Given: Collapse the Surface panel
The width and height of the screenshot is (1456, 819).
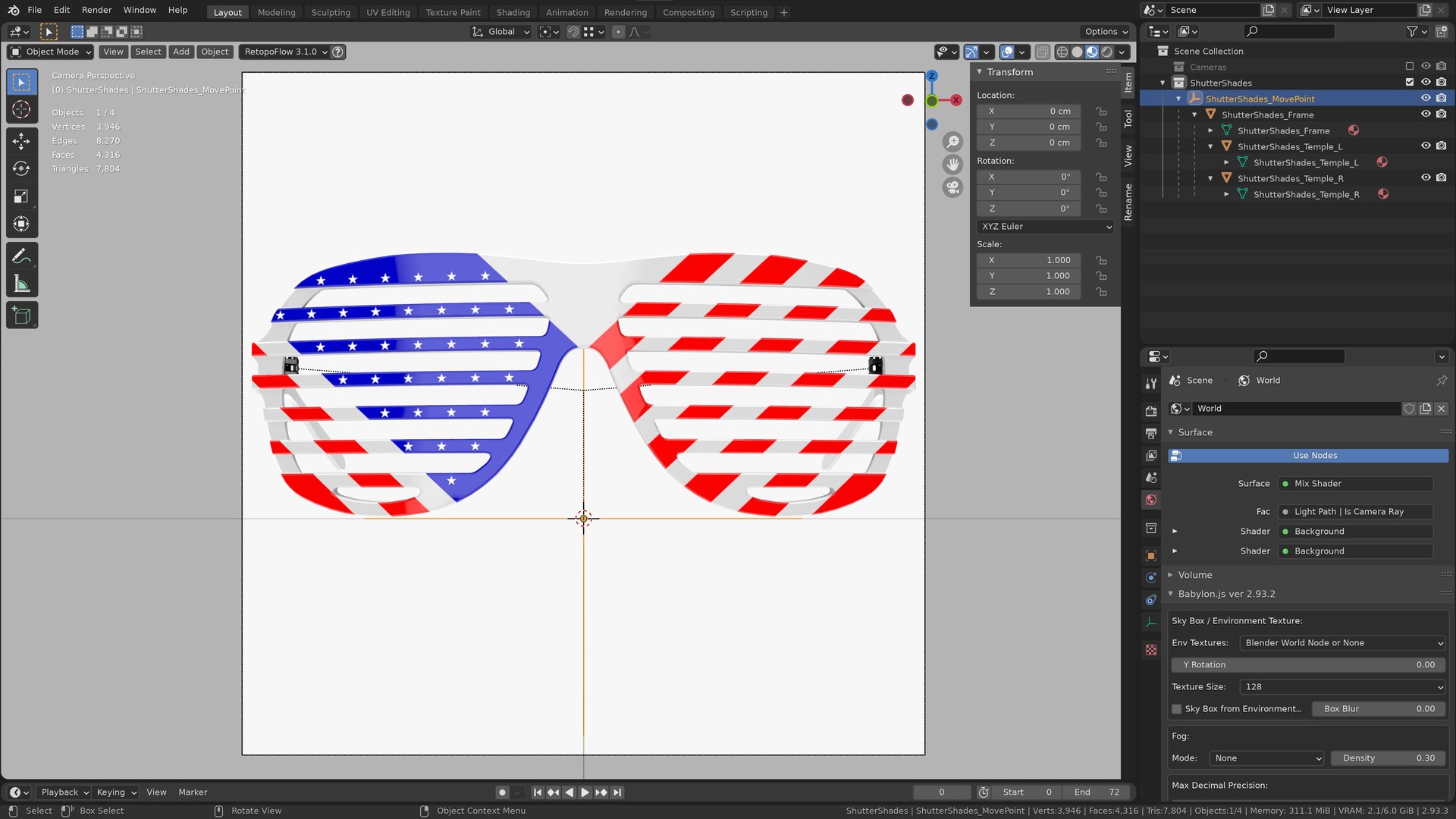Looking at the screenshot, I should tap(1194, 432).
